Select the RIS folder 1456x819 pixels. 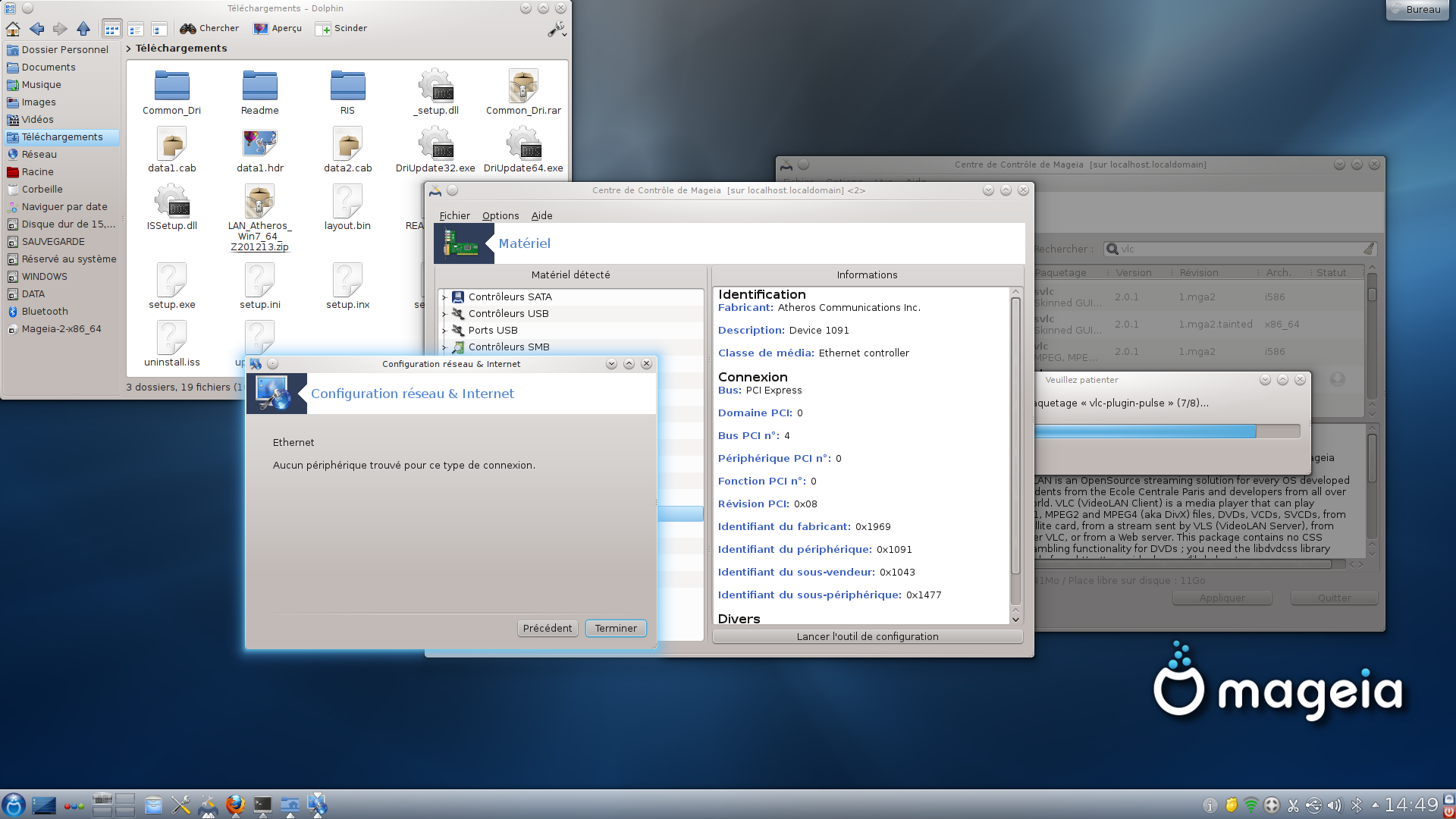tap(348, 92)
